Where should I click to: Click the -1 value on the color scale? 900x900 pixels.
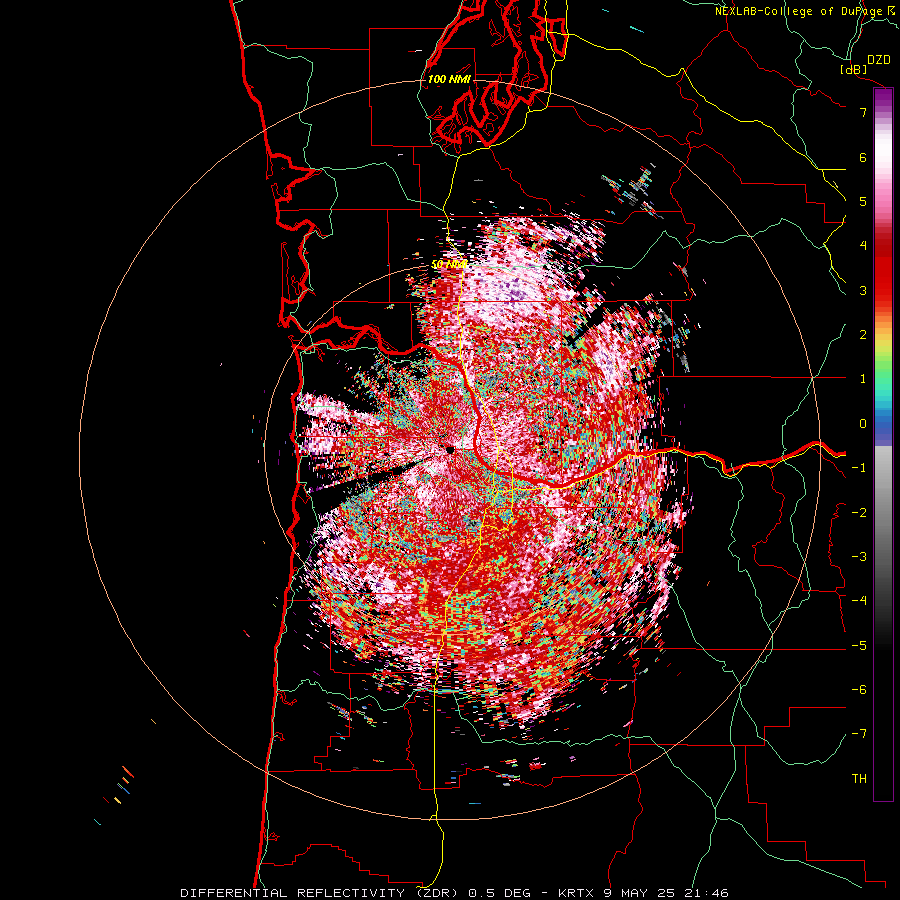pyautogui.click(x=859, y=468)
